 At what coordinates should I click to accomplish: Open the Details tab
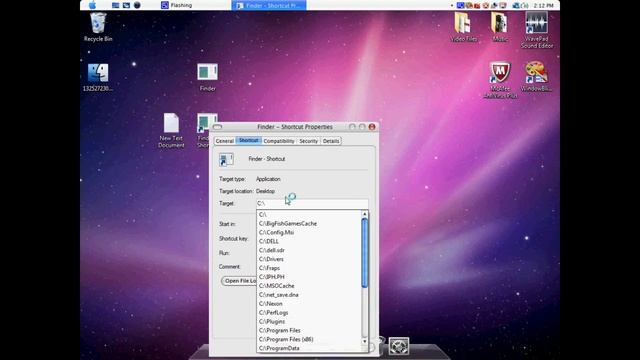tap(331, 141)
